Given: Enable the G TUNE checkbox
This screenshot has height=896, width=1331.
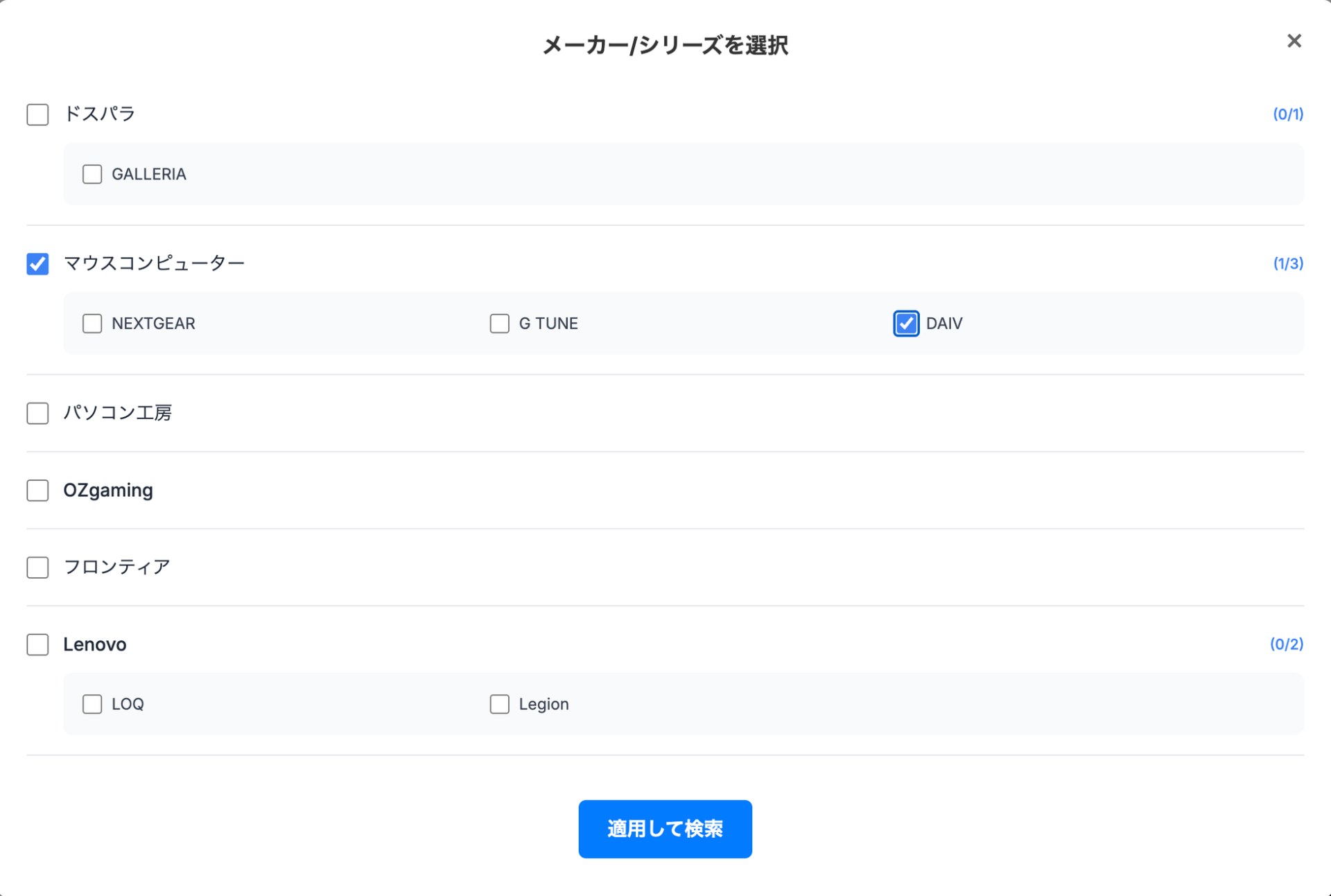Looking at the screenshot, I should coord(500,324).
